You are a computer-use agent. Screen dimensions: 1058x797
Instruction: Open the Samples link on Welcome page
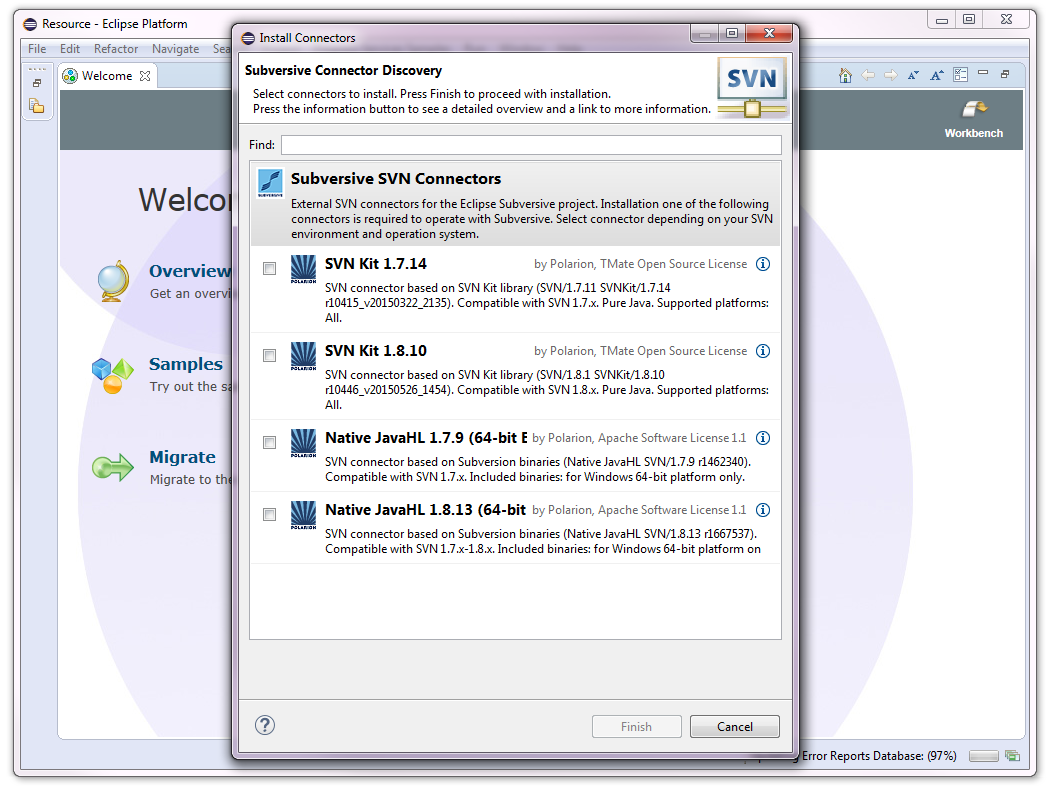(186, 364)
